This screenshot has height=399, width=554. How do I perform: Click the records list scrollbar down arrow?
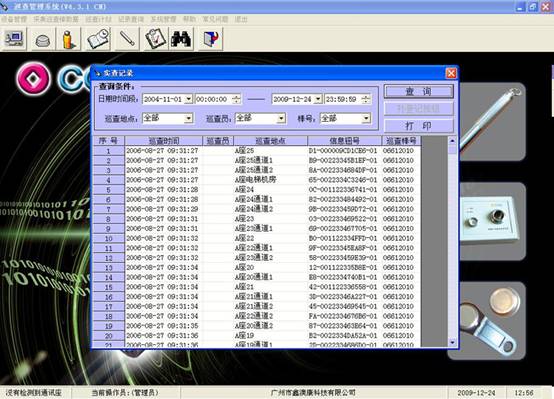[x=452, y=342]
